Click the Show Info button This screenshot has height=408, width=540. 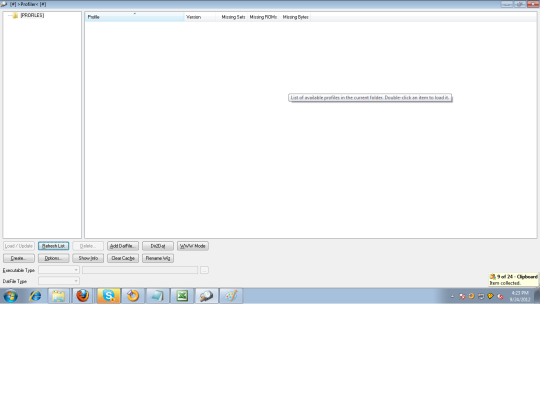88,258
